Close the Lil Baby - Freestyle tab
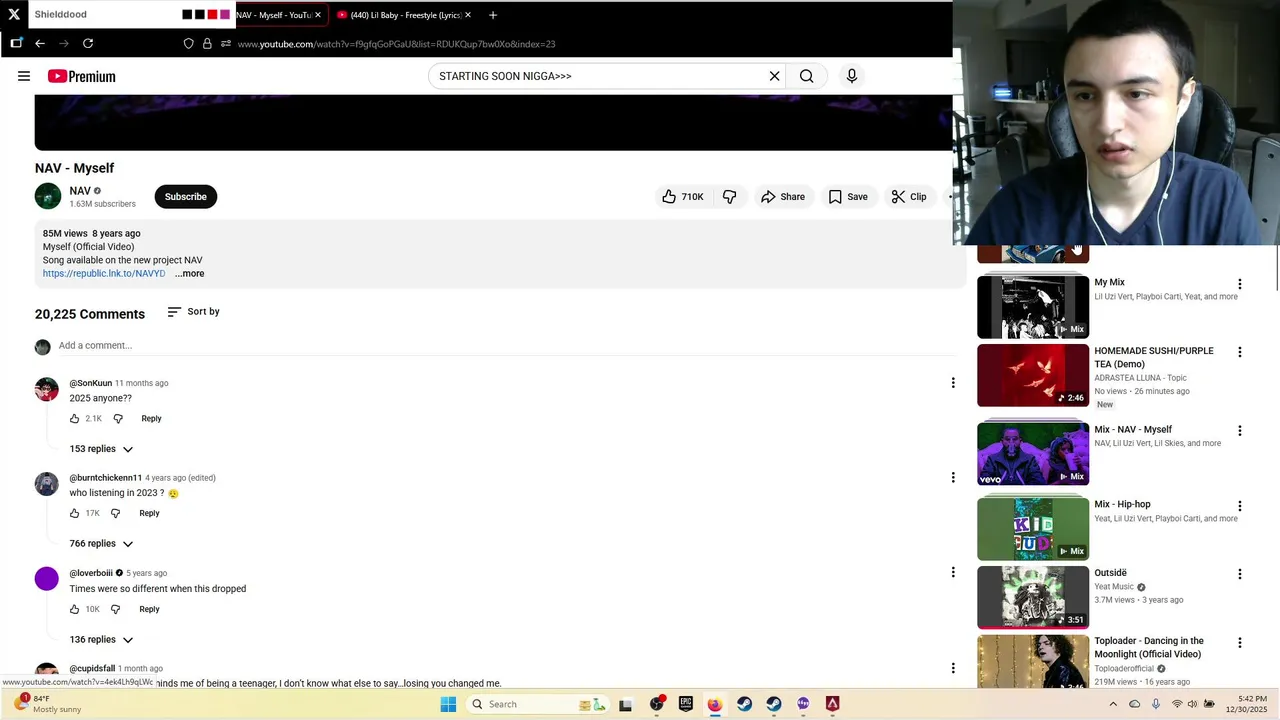This screenshot has height=720, width=1280. coord(468,15)
